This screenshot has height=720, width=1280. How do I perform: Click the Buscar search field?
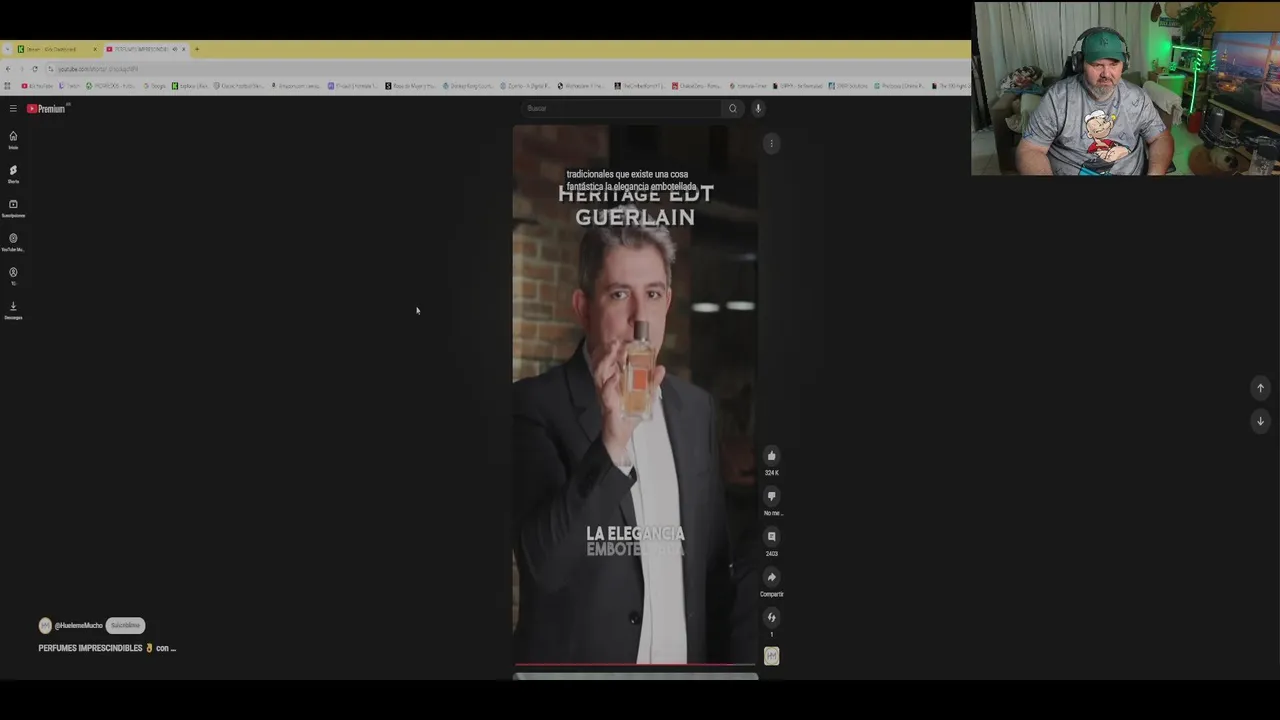point(620,108)
